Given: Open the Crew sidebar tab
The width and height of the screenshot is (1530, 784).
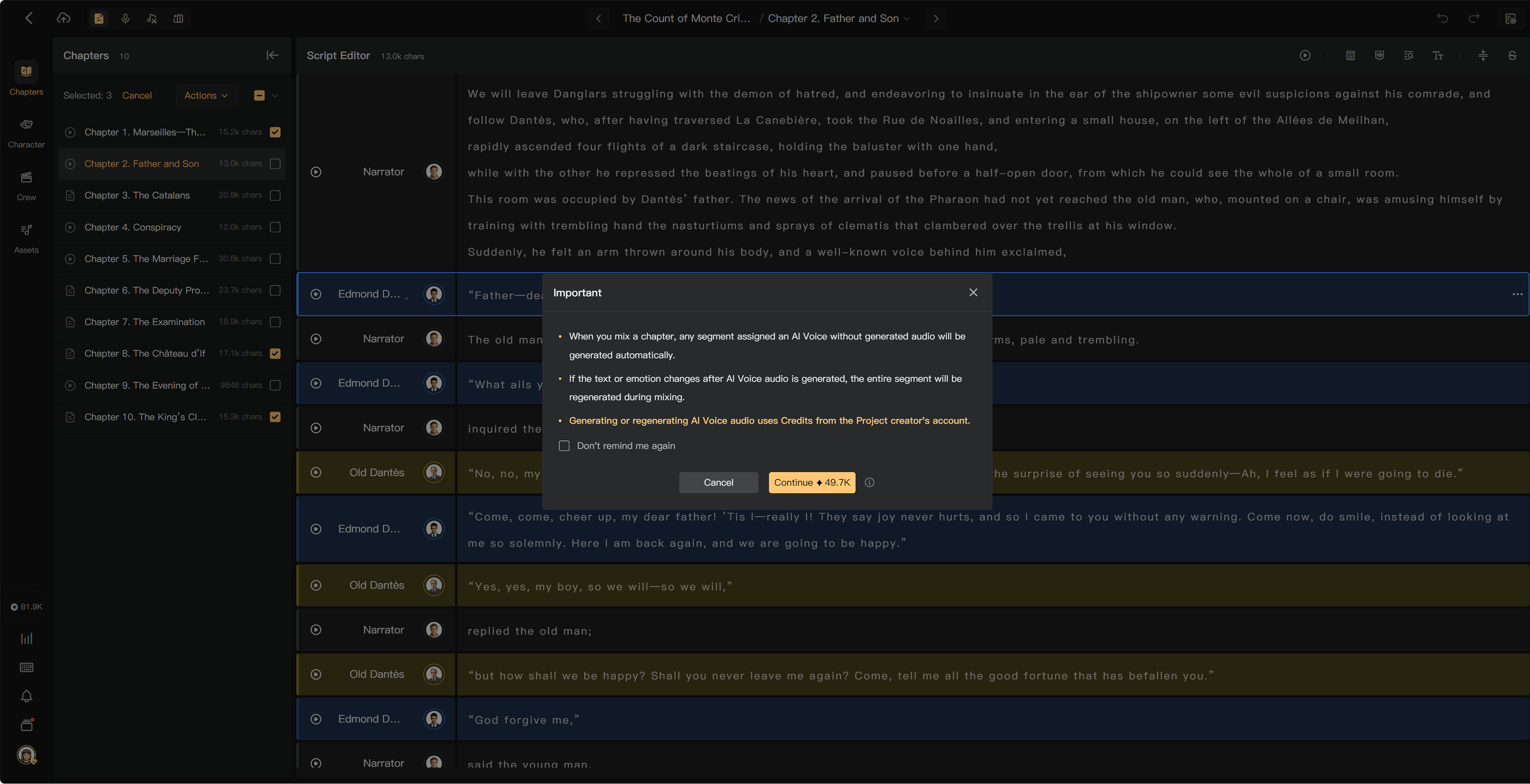Looking at the screenshot, I should click(26, 185).
